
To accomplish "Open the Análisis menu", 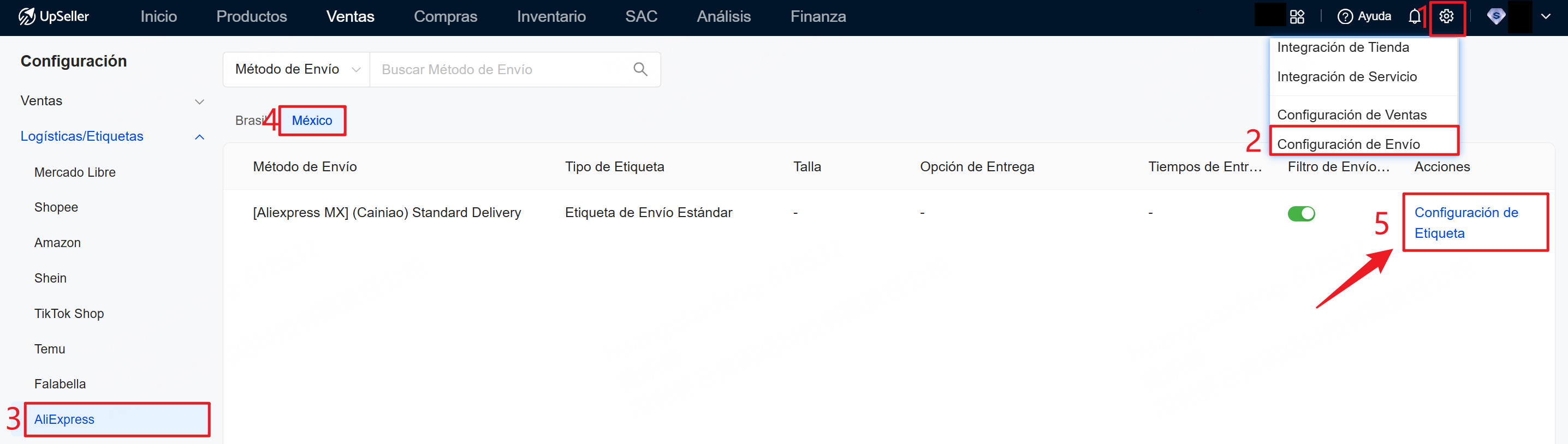I will 723,16.
